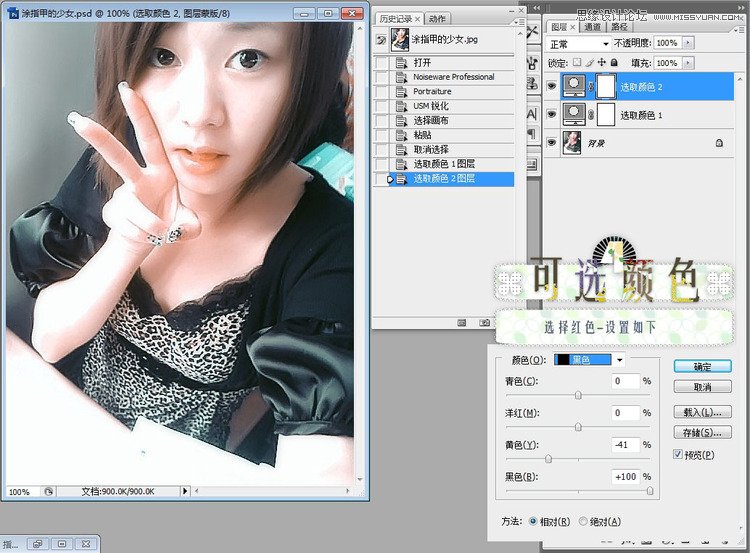Adjust the 洋红(M) magenta slider handle

tap(578, 427)
